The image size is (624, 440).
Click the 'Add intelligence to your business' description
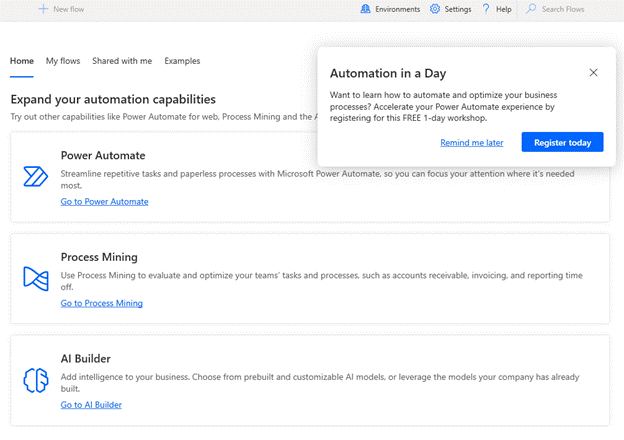click(x=320, y=382)
